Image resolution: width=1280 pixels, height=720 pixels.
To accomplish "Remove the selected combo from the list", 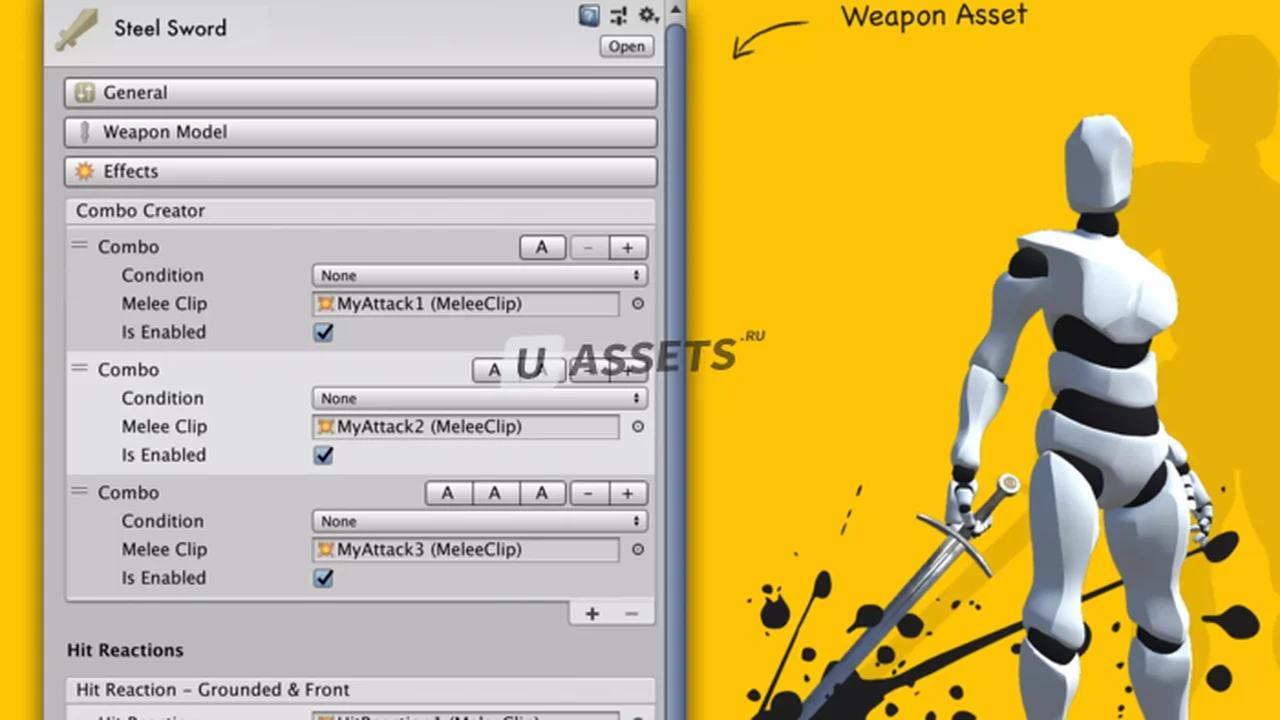I will (x=631, y=614).
